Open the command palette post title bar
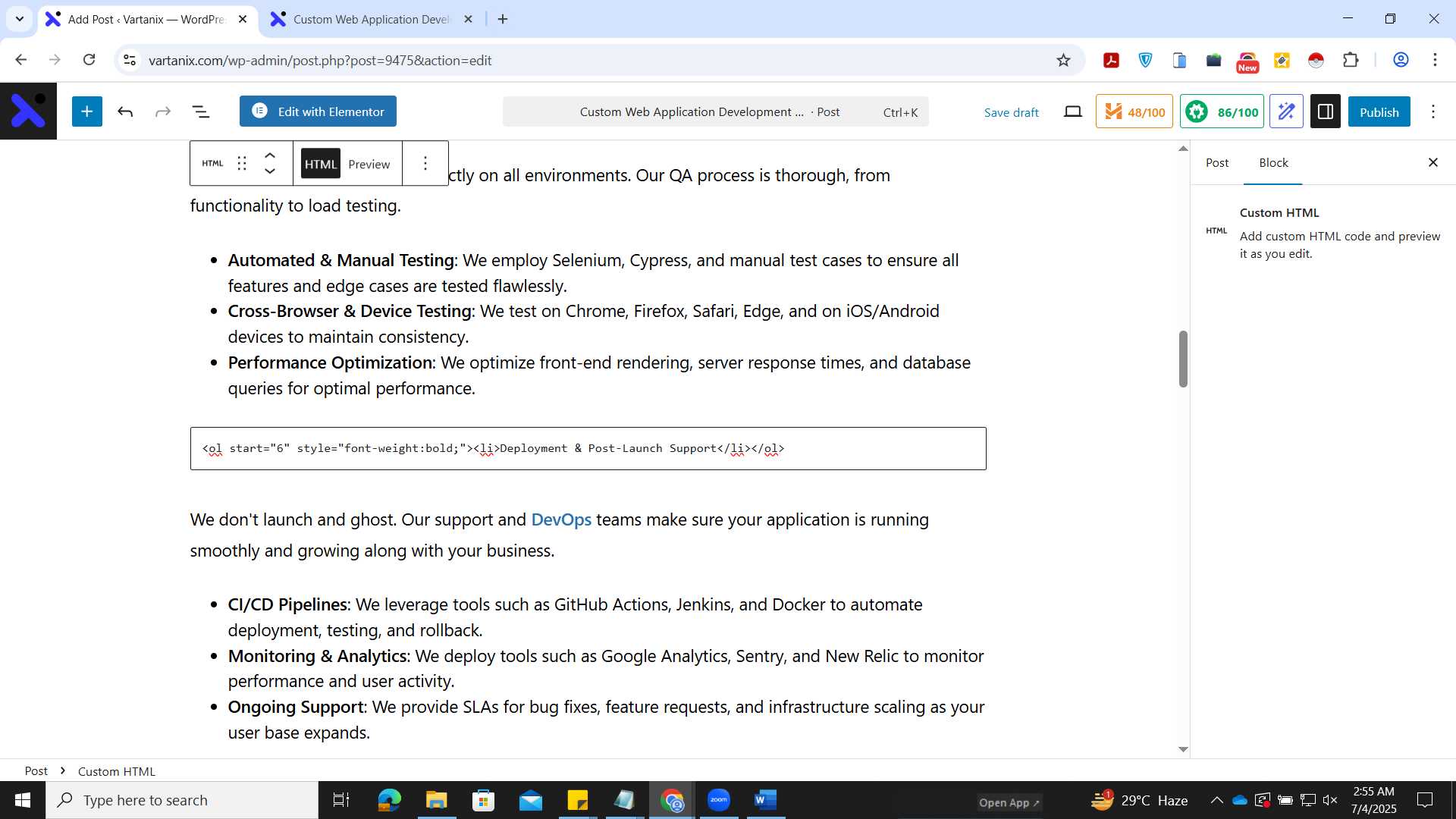Viewport: 1456px width, 819px height. tap(715, 112)
